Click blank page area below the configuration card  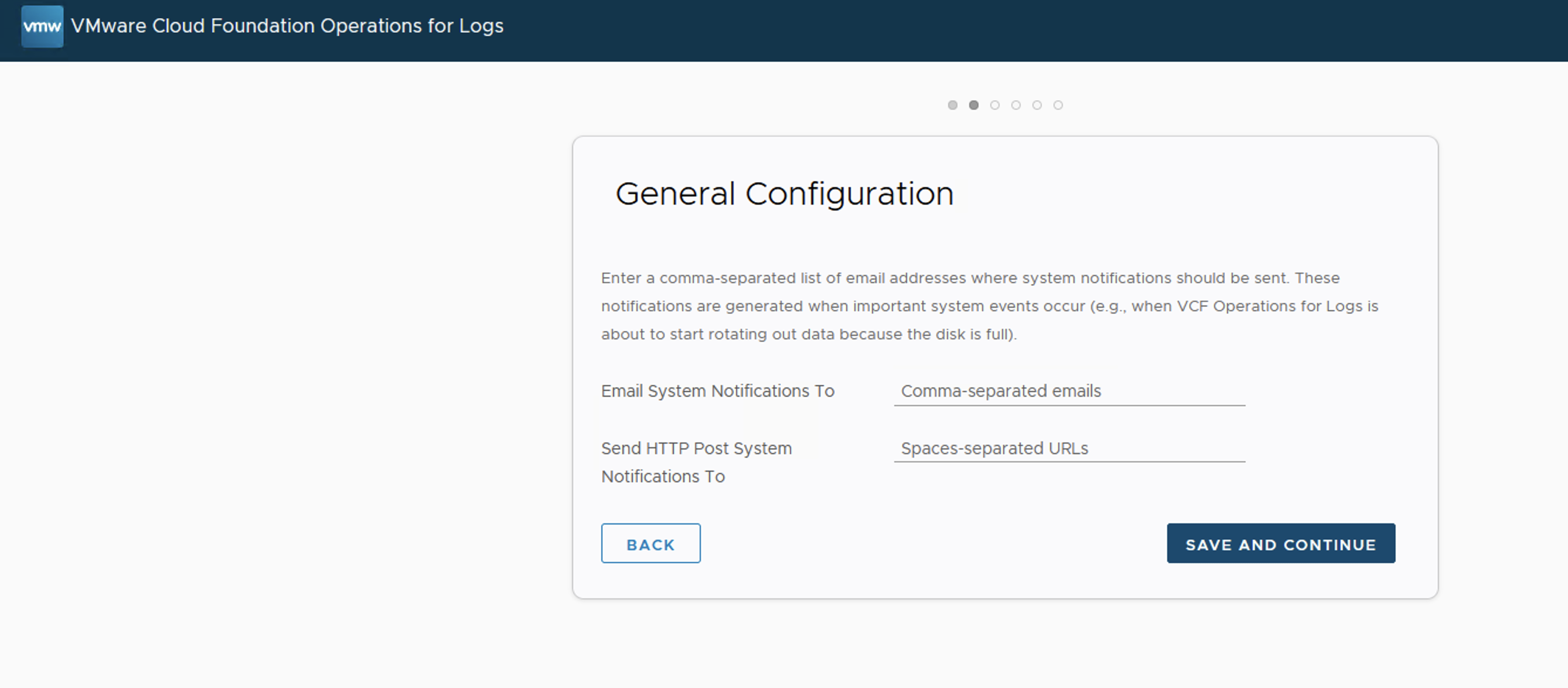tap(1004, 645)
